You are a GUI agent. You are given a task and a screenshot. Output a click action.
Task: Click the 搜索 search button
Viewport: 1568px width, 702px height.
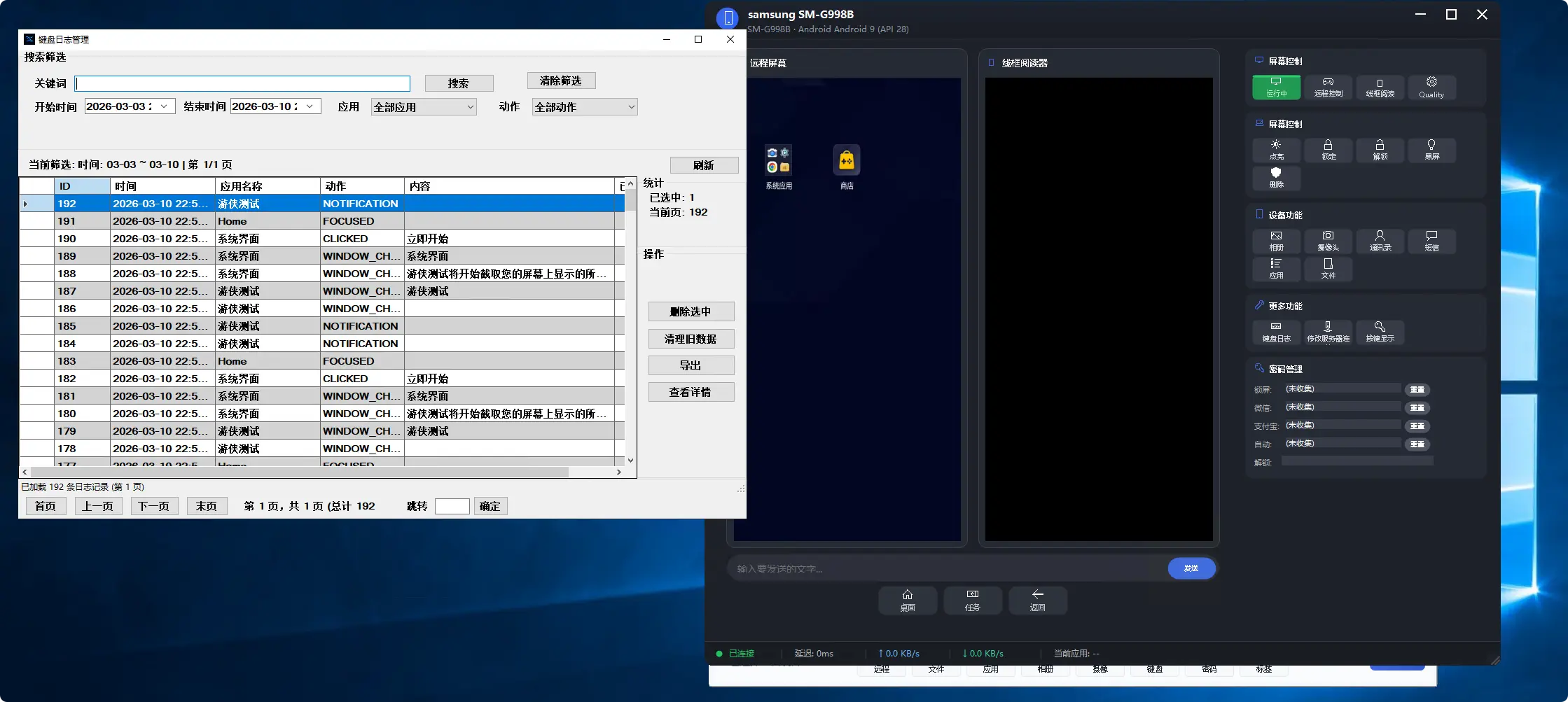[x=459, y=83]
